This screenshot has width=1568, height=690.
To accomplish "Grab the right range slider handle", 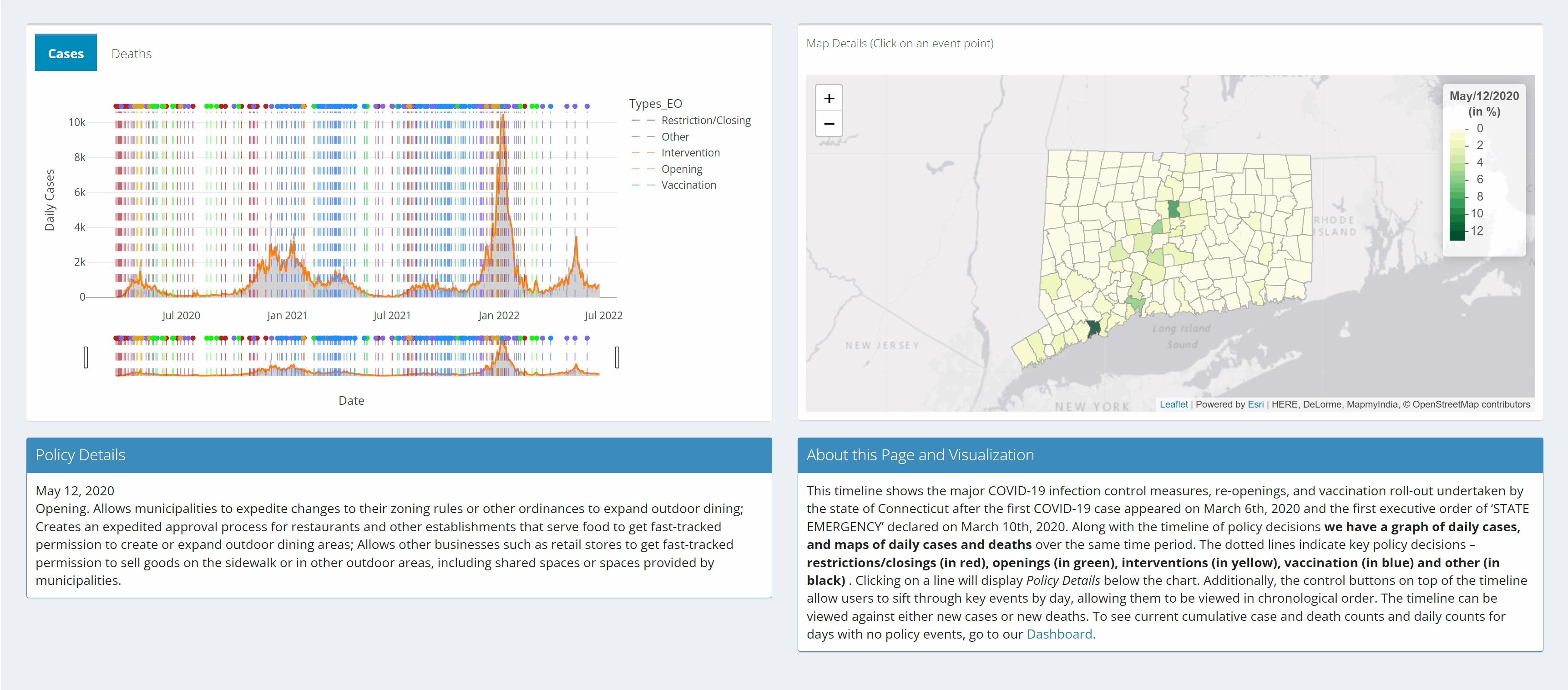I will click(617, 357).
